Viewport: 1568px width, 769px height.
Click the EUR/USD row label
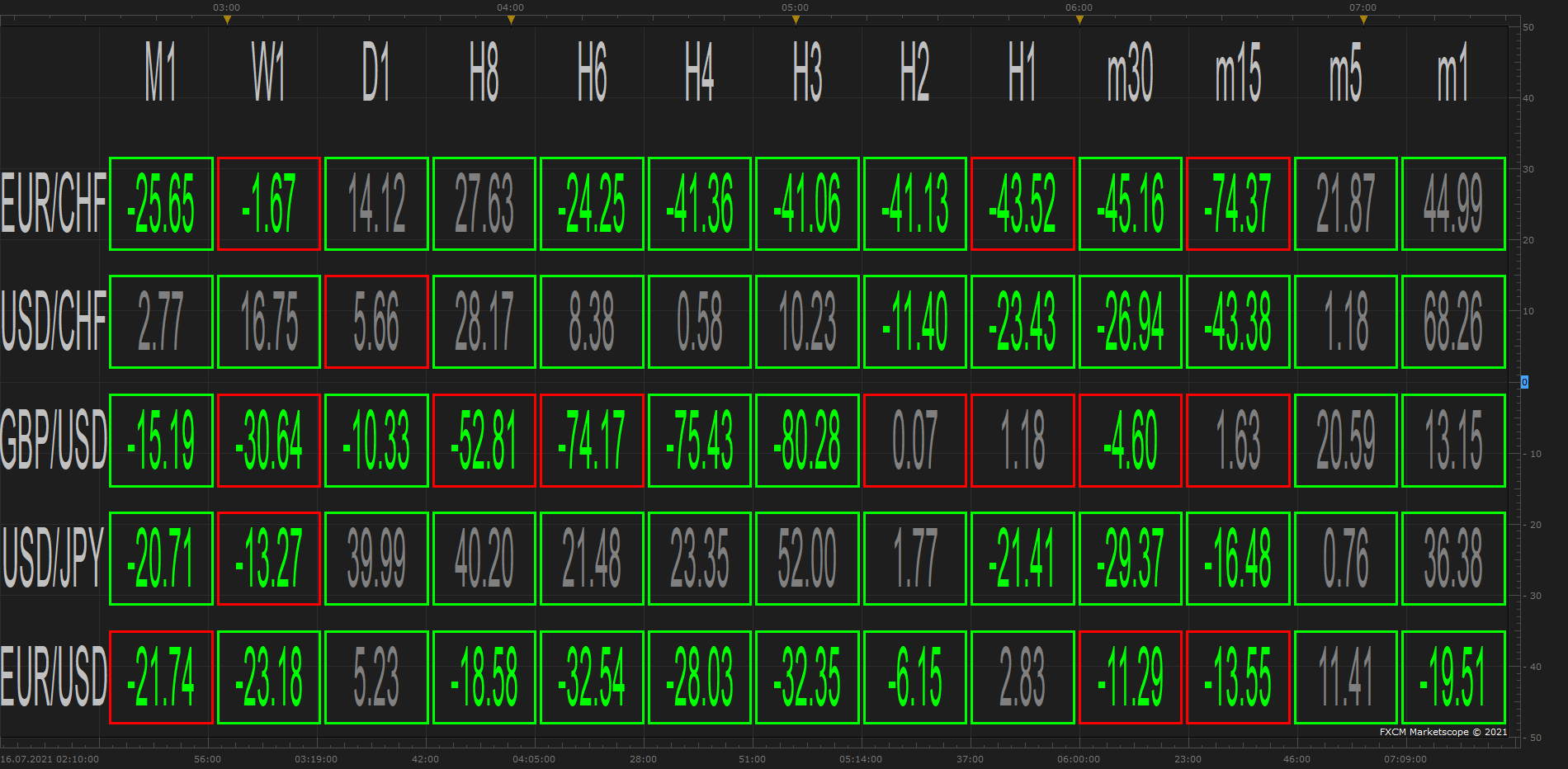[54, 677]
